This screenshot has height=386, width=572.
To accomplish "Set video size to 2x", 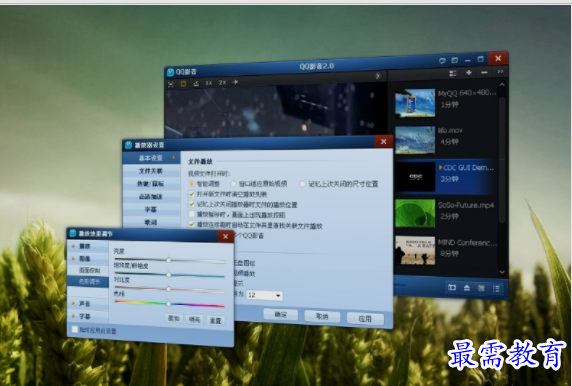I will [222, 82].
